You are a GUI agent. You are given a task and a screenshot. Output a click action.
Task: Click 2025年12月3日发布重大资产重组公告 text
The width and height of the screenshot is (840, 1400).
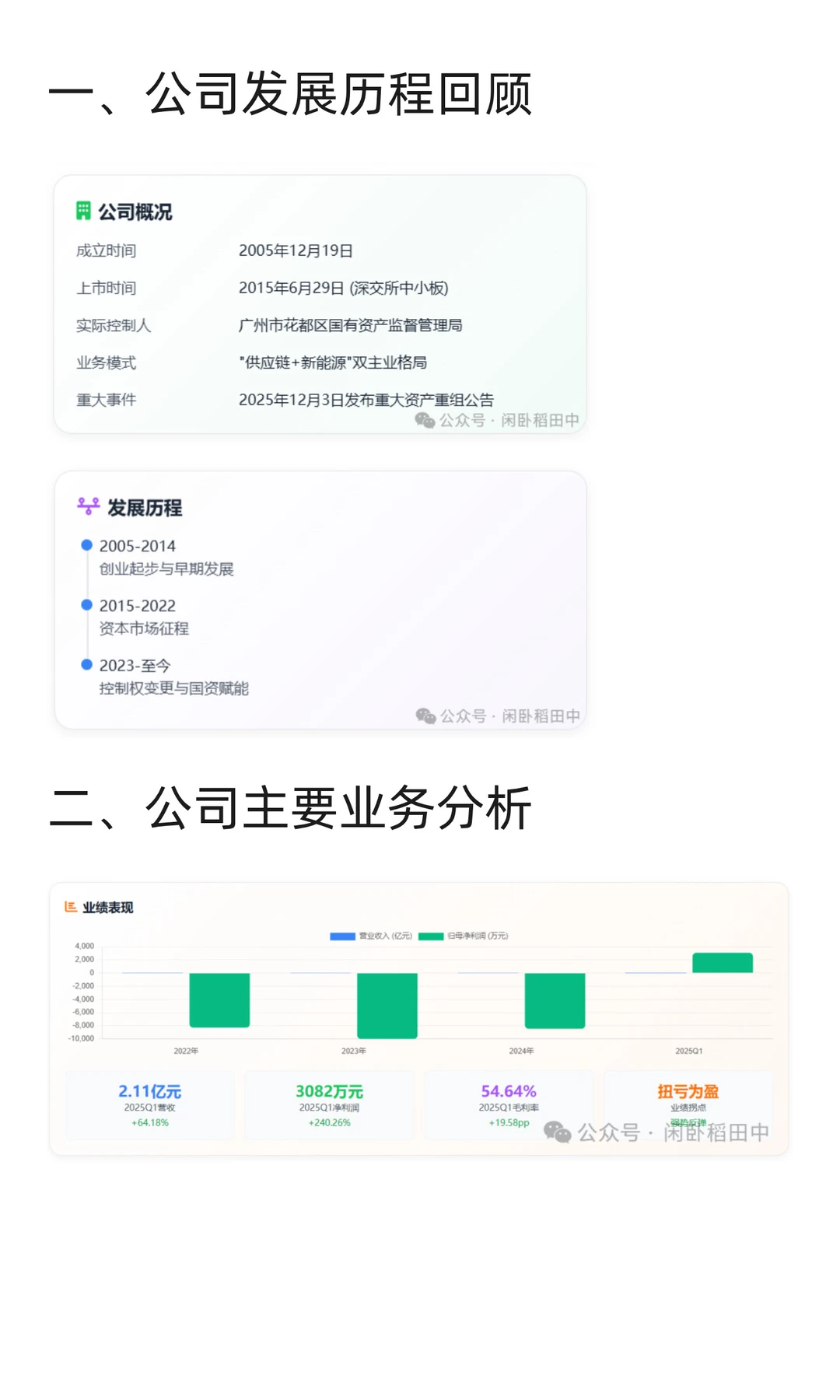point(366,400)
